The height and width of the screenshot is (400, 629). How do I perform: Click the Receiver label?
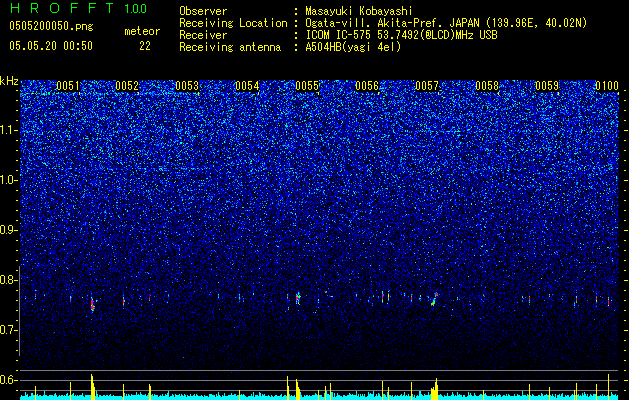point(203,35)
